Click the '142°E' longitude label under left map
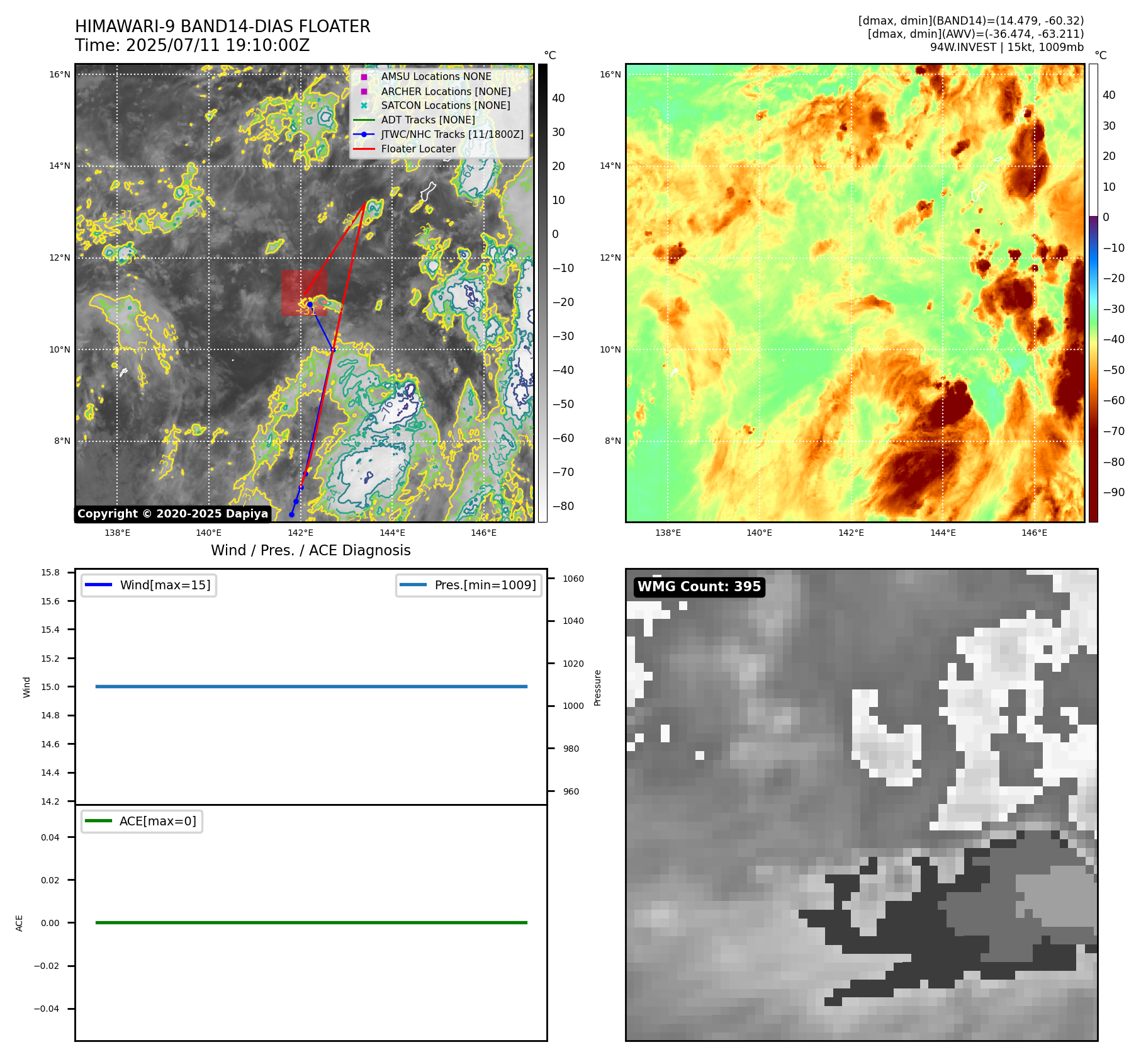 pyautogui.click(x=301, y=533)
